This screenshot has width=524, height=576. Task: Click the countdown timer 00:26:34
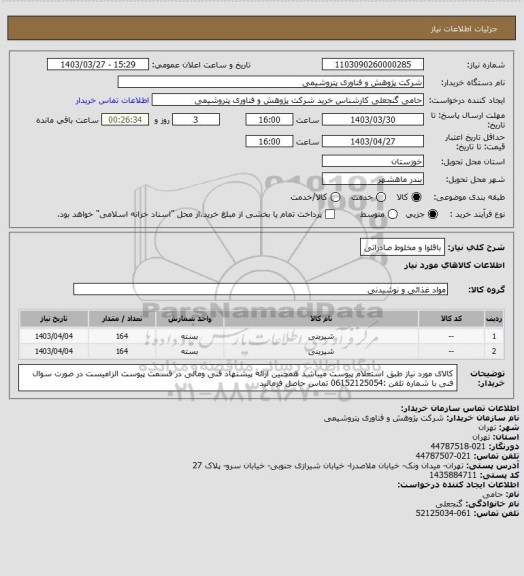125,120
